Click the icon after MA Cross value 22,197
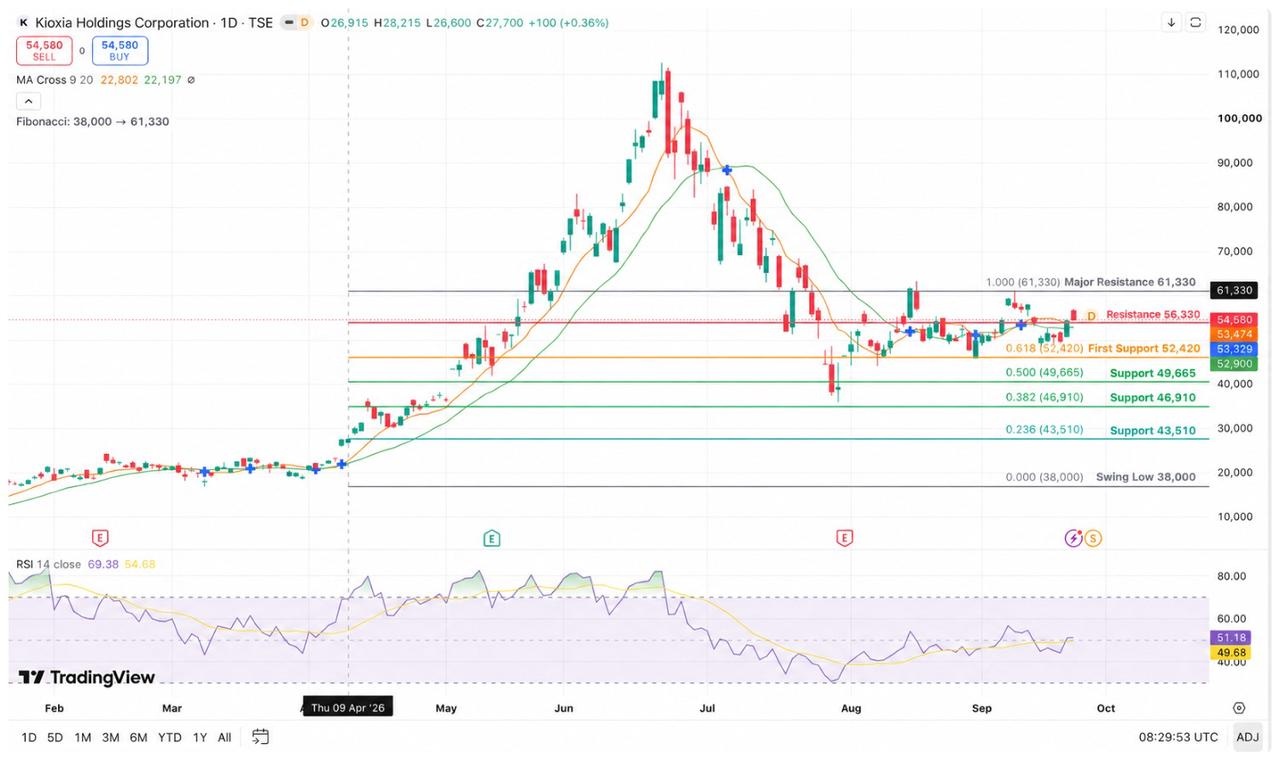The image size is (1280, 761). click(191, 80)
